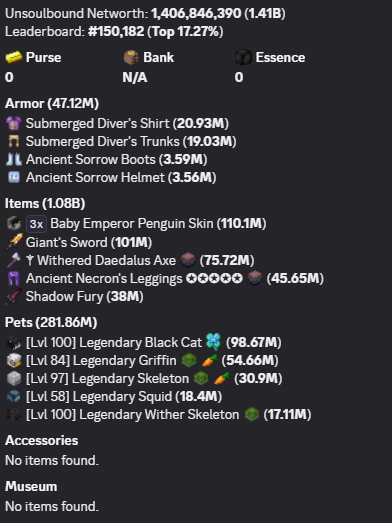
Task: Click the Shadow Fury sword icon
Action: pos(13,297)
